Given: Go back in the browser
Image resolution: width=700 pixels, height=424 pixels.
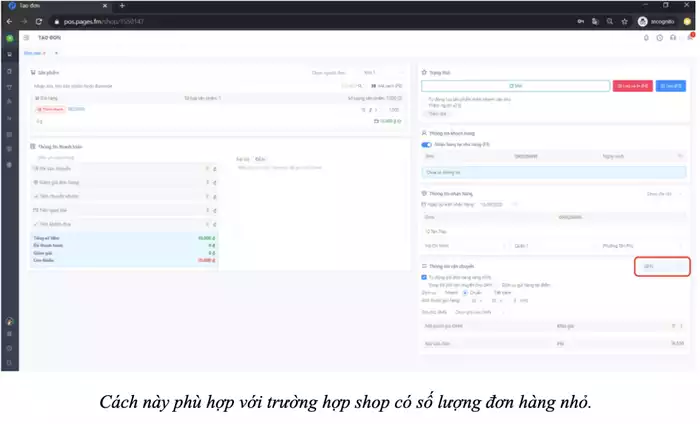Looking at the screenshot, I should click(x=9, y=21).
